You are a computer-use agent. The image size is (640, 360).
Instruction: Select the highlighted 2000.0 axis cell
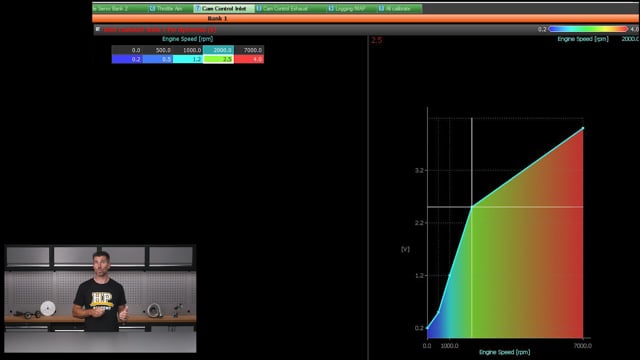pos(218,50)
